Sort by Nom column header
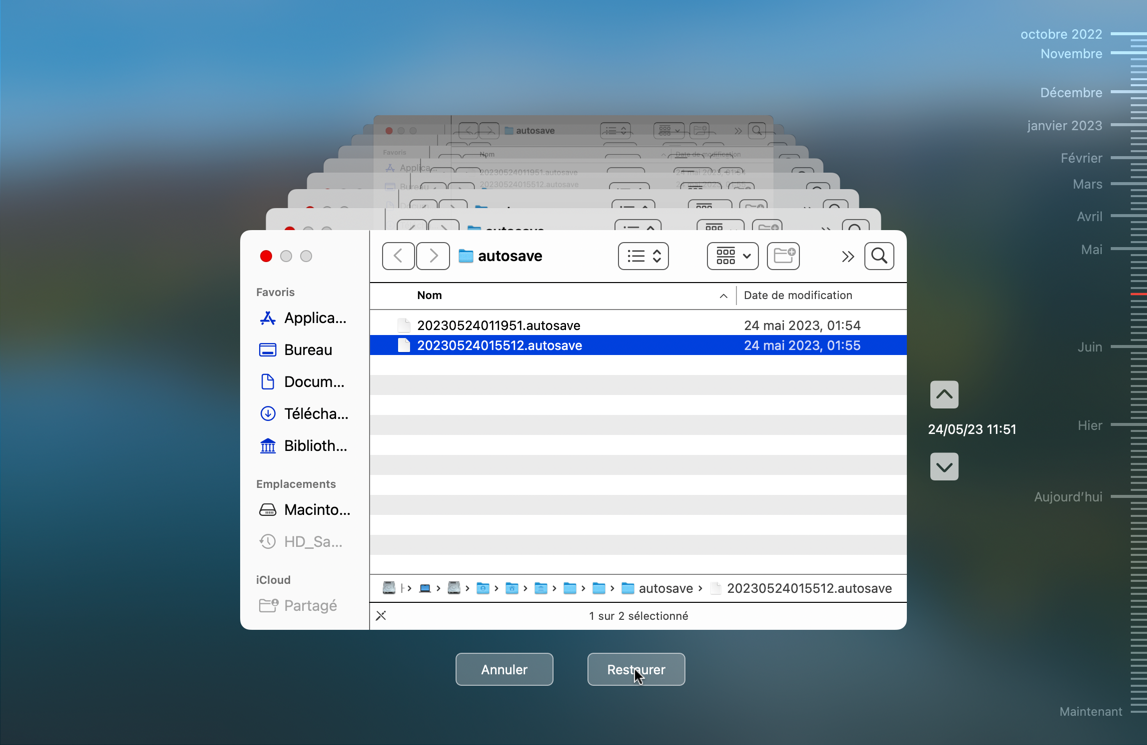1147x745 pixels. (x=430, y=295)
